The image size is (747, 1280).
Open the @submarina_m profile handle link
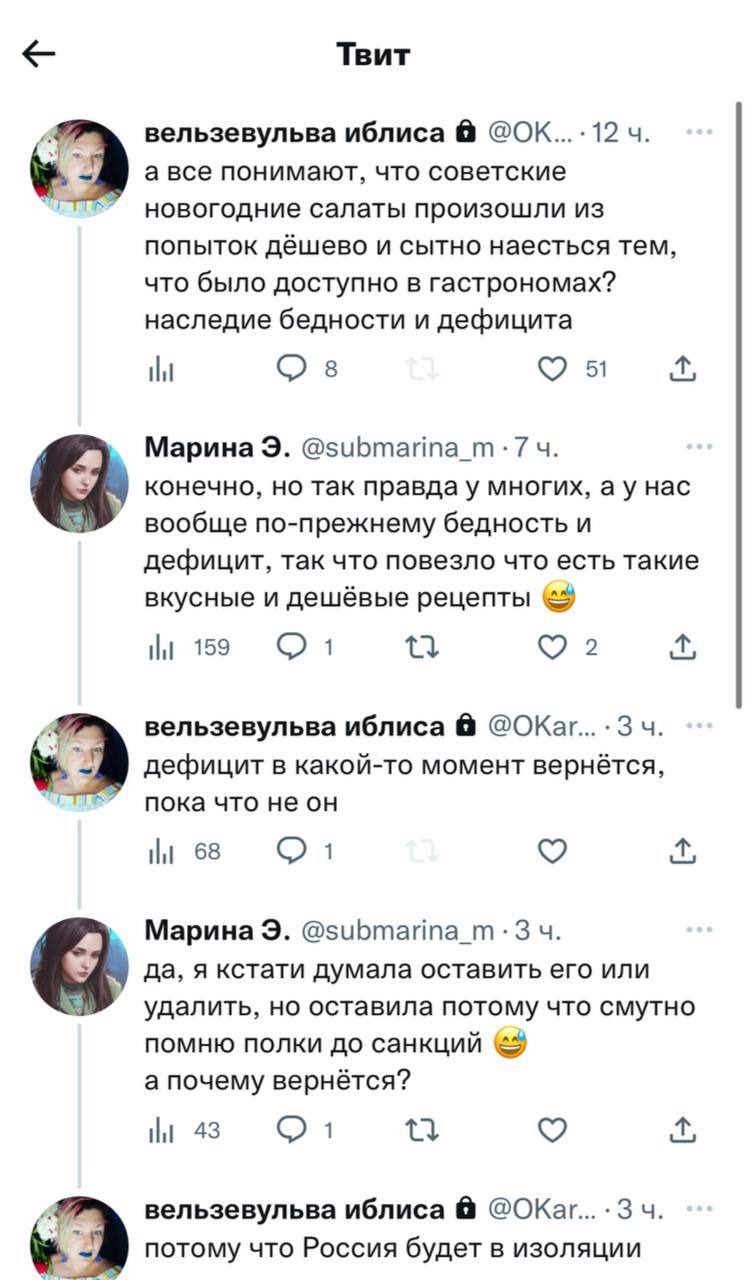(396, 448)
